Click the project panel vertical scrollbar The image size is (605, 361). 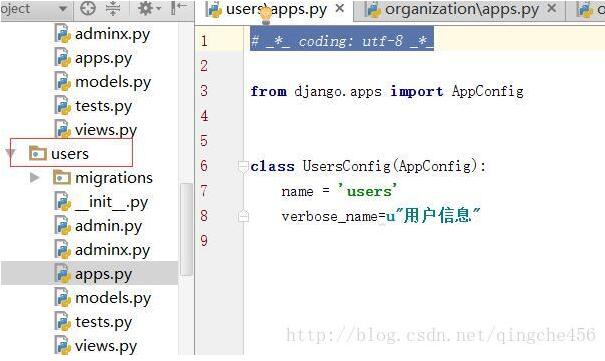click(186, 229)
